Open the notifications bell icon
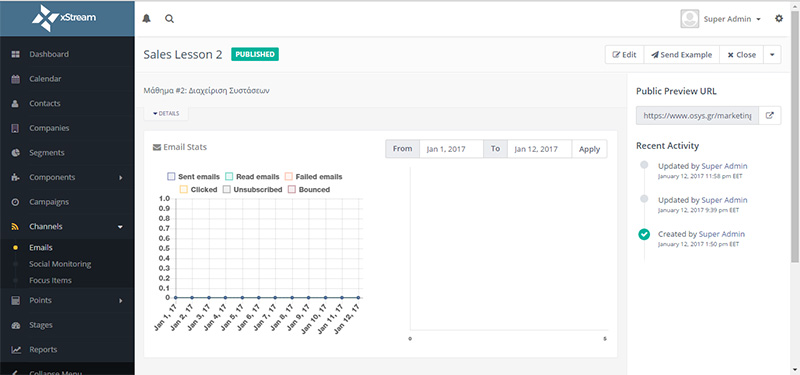The image size is (800, 375). pyautogui.click(x=147, y=19)
